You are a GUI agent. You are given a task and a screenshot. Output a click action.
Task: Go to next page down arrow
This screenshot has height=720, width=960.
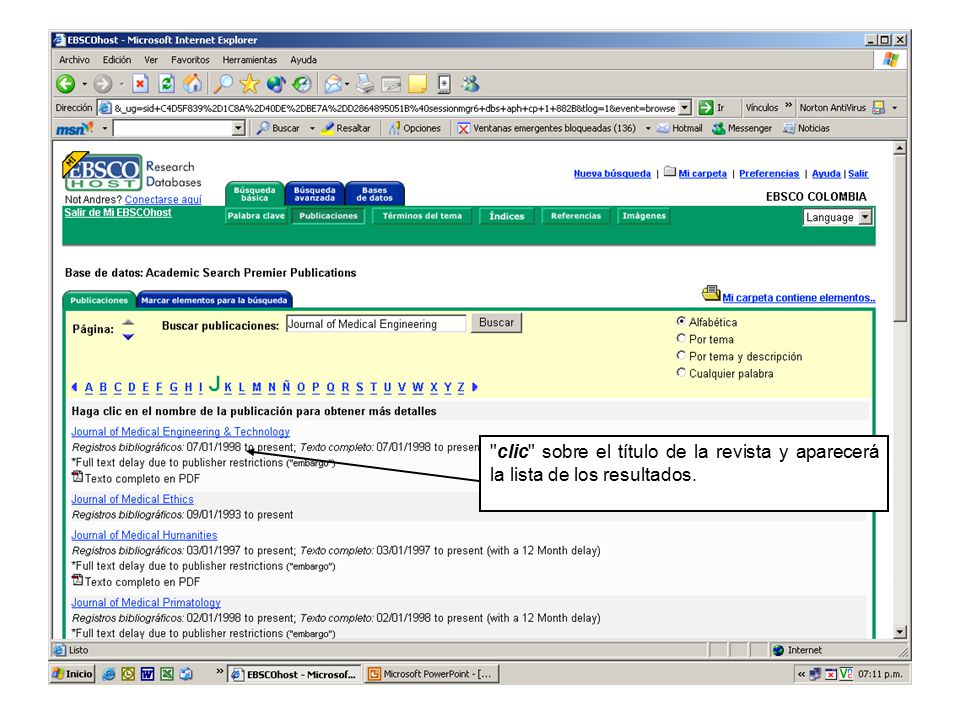click(128, 336)
